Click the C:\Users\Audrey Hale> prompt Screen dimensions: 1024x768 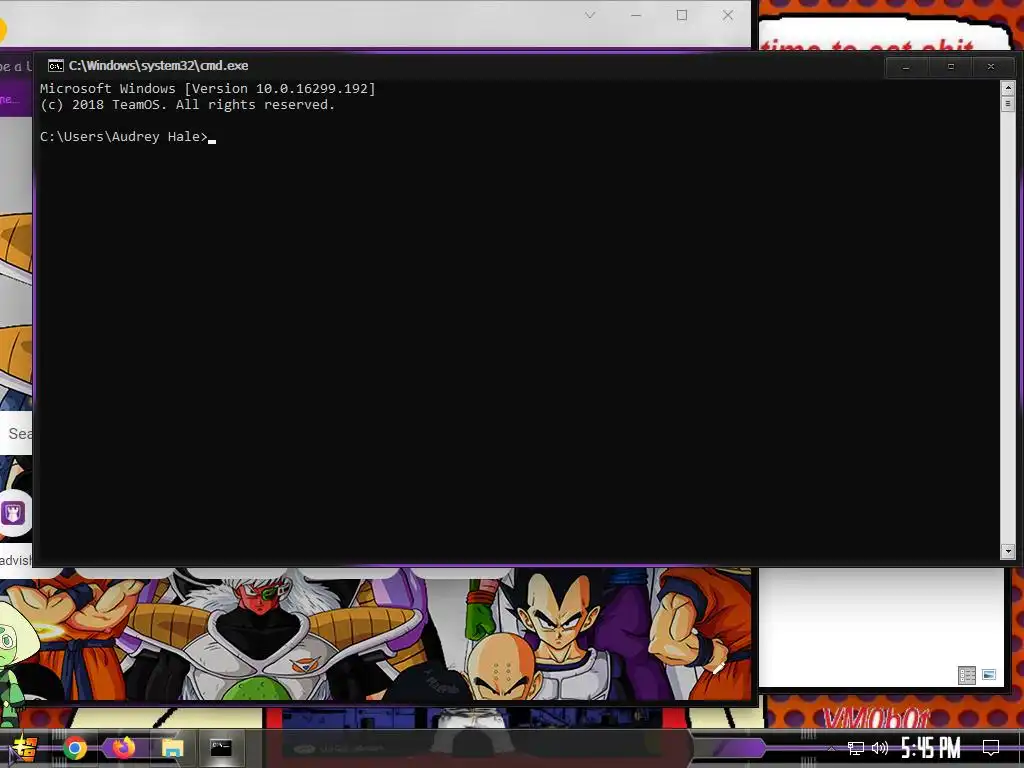coord(123,136)
